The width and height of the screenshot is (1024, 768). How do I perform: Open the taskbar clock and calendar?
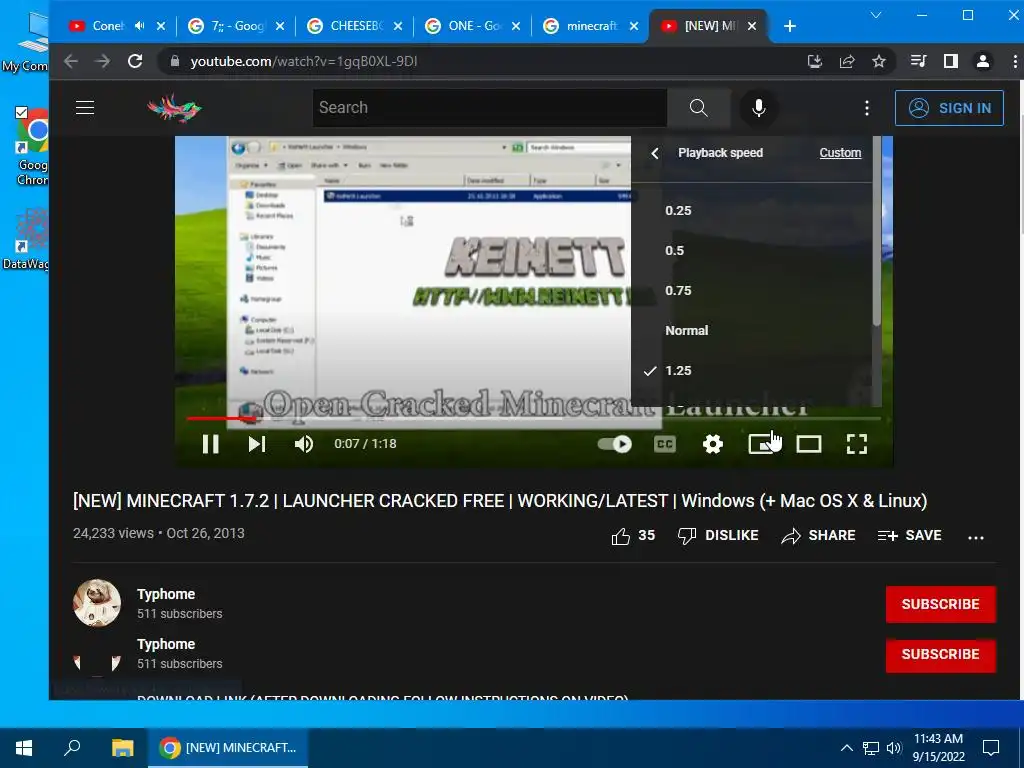click(x=938, y=748)
